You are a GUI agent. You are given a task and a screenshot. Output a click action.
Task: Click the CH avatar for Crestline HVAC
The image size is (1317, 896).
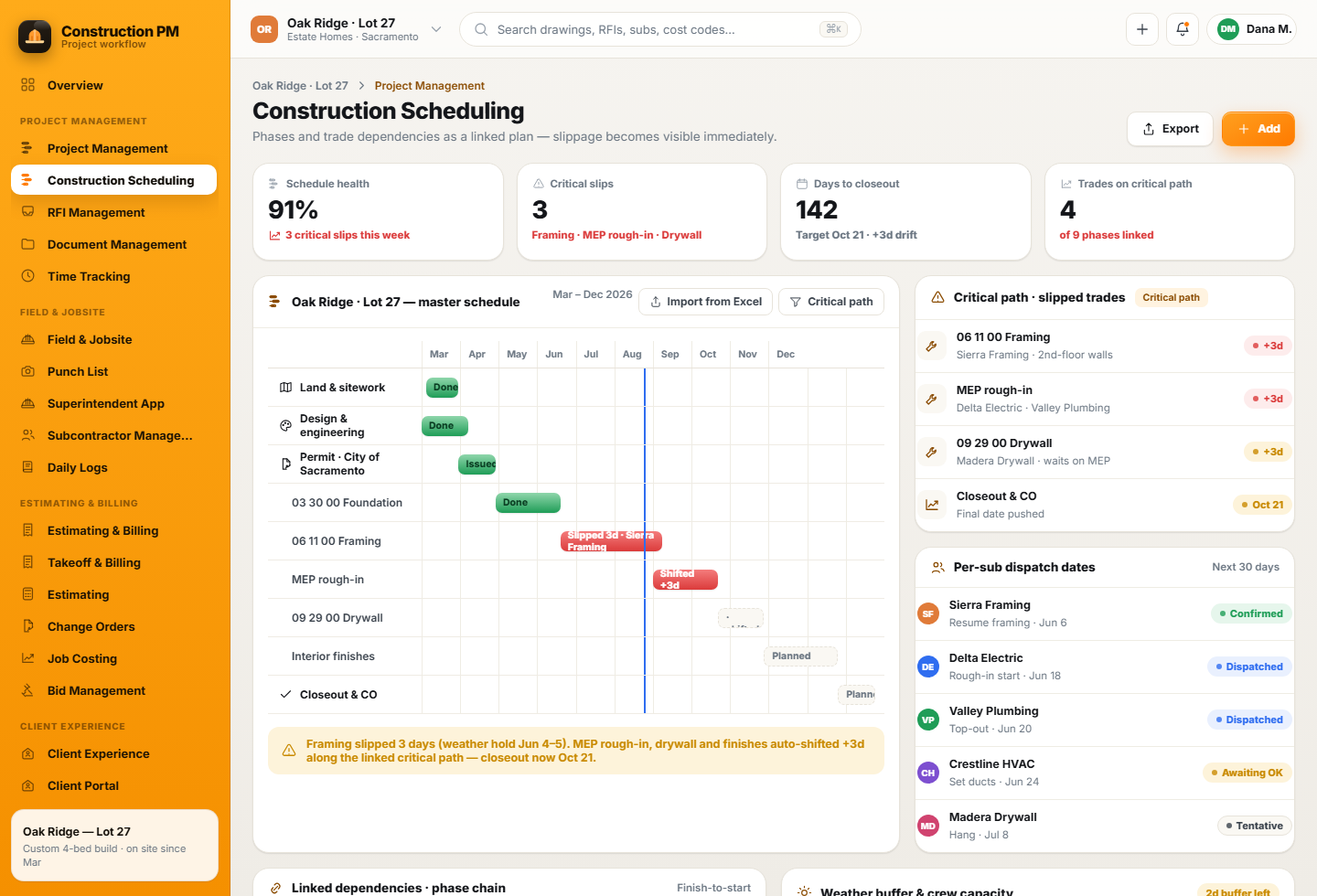(928, 773)
